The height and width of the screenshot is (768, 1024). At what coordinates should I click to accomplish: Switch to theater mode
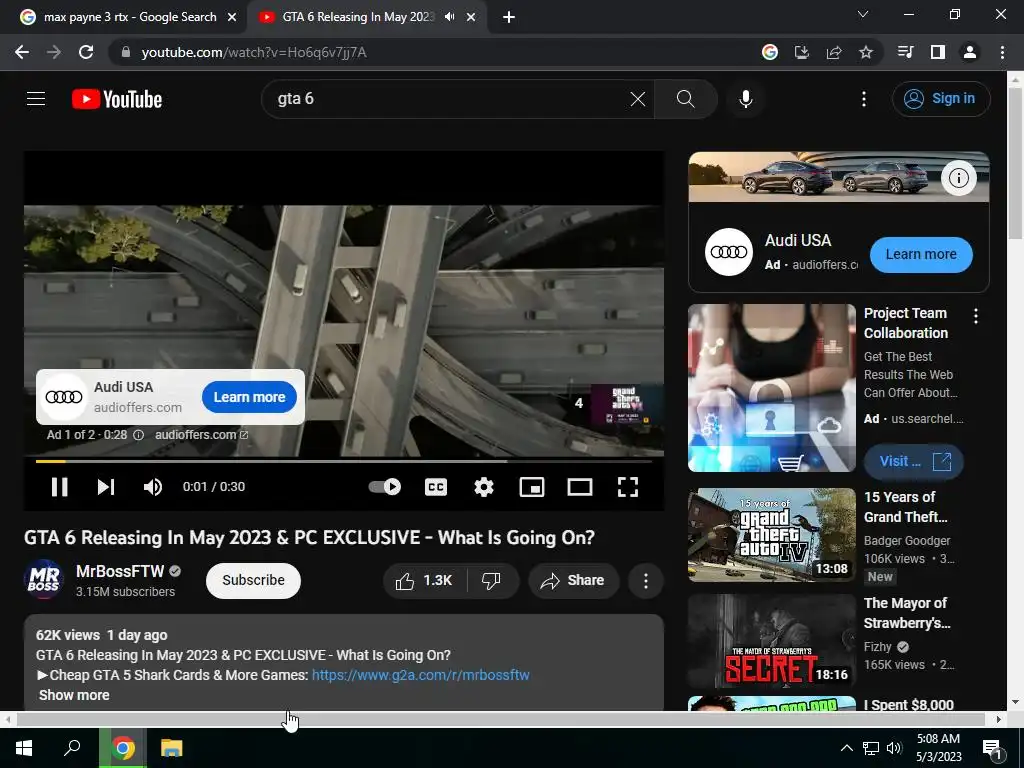[580, 487]
